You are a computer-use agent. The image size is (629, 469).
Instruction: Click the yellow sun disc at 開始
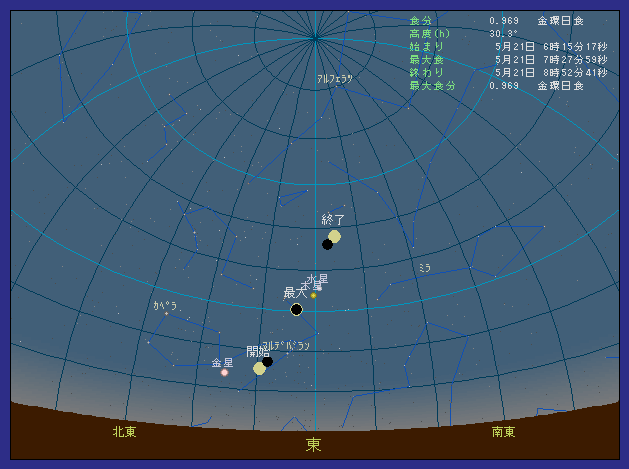(259, 368)
